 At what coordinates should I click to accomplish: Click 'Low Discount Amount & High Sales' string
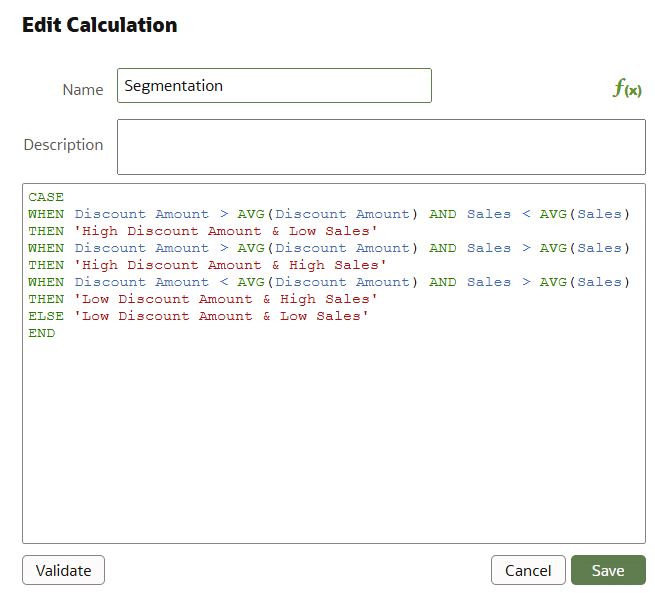[x=226, y=299]
